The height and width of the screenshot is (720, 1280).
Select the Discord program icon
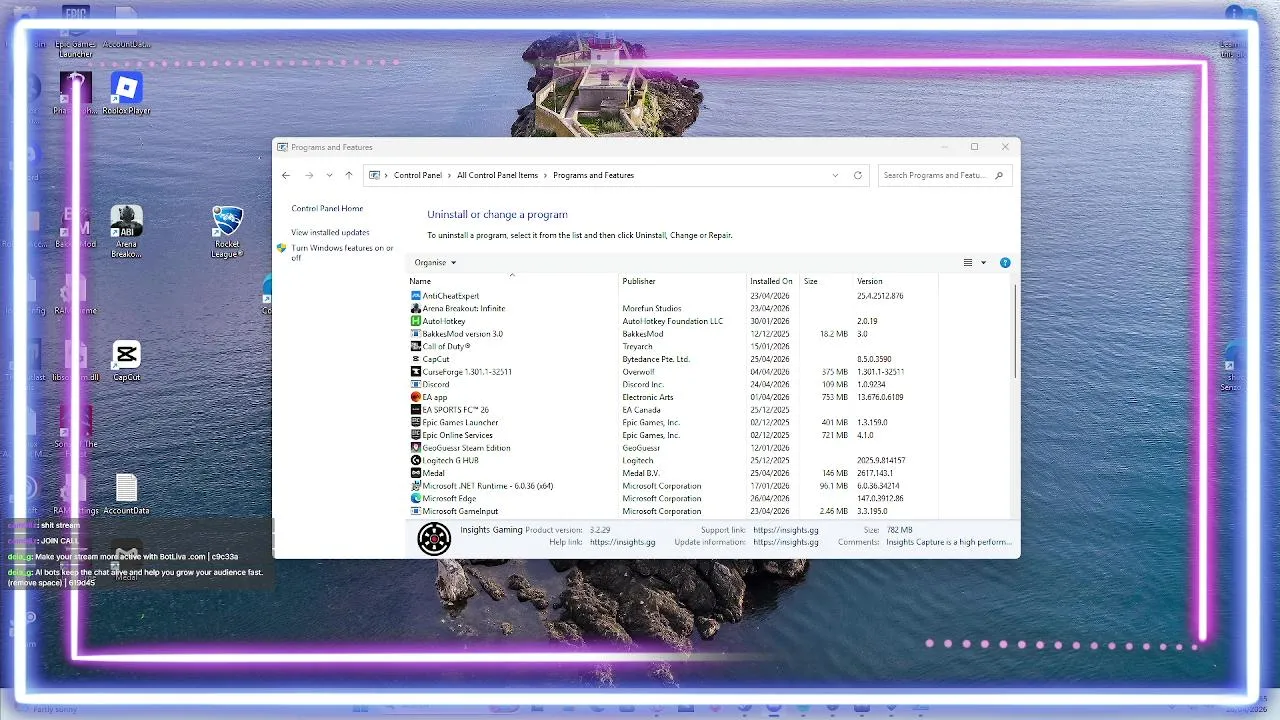(x=416, y=384)
